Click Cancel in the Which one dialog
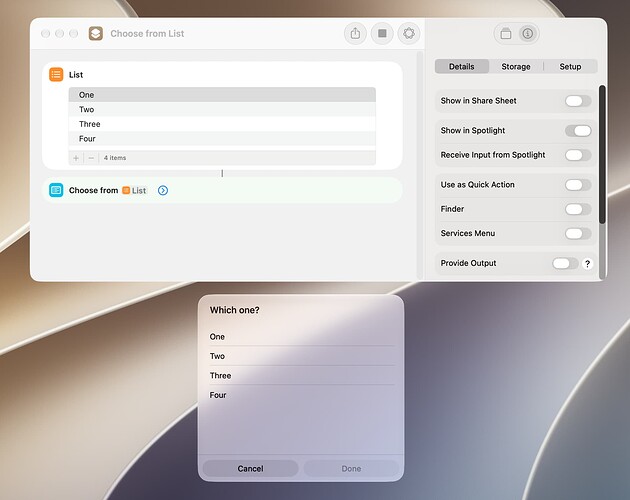 pos(250,469)
